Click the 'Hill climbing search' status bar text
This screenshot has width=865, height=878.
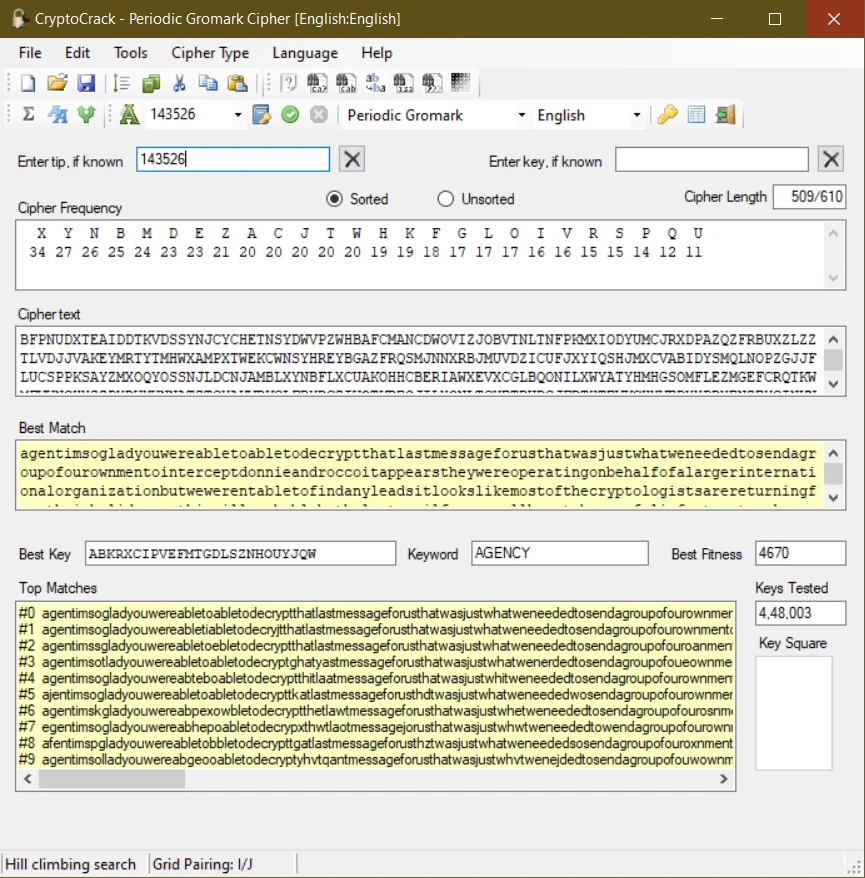[71, 865]
